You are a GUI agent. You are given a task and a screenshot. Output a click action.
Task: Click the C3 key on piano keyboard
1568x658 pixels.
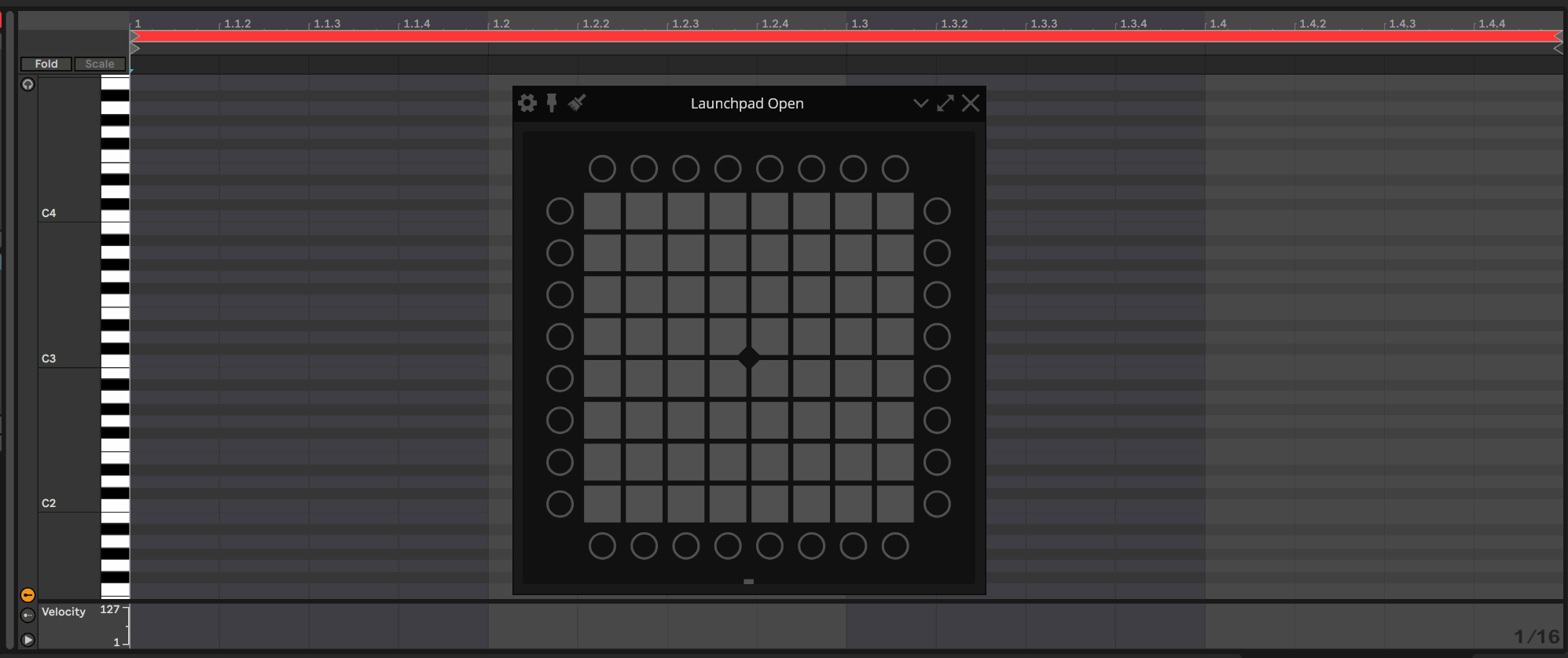pyautogui.click(x=115, y=361)
